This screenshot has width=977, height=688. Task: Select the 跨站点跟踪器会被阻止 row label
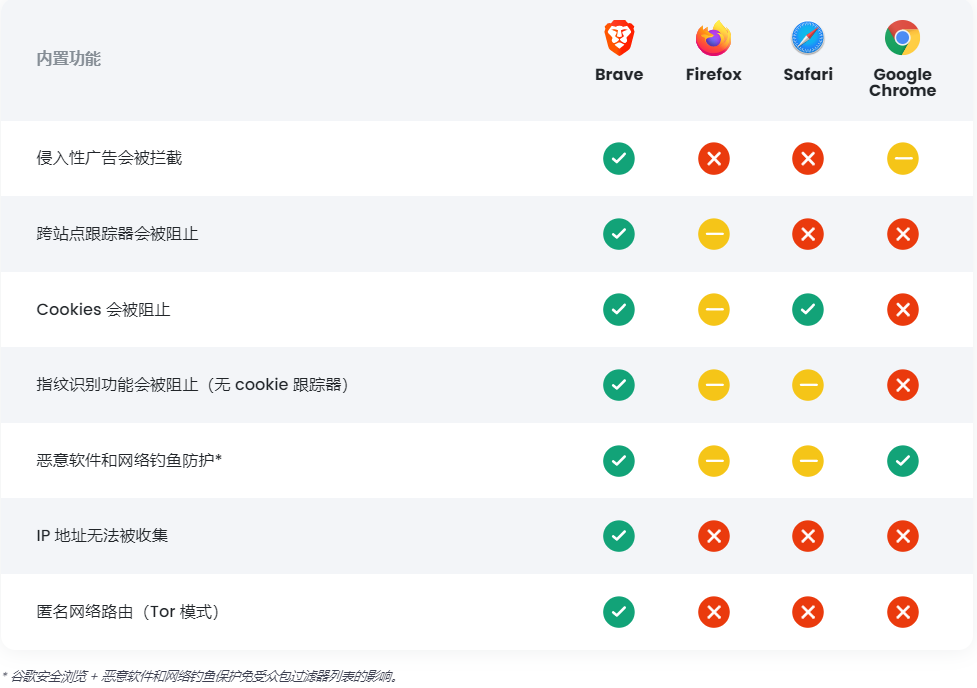[x=117, y=234]
